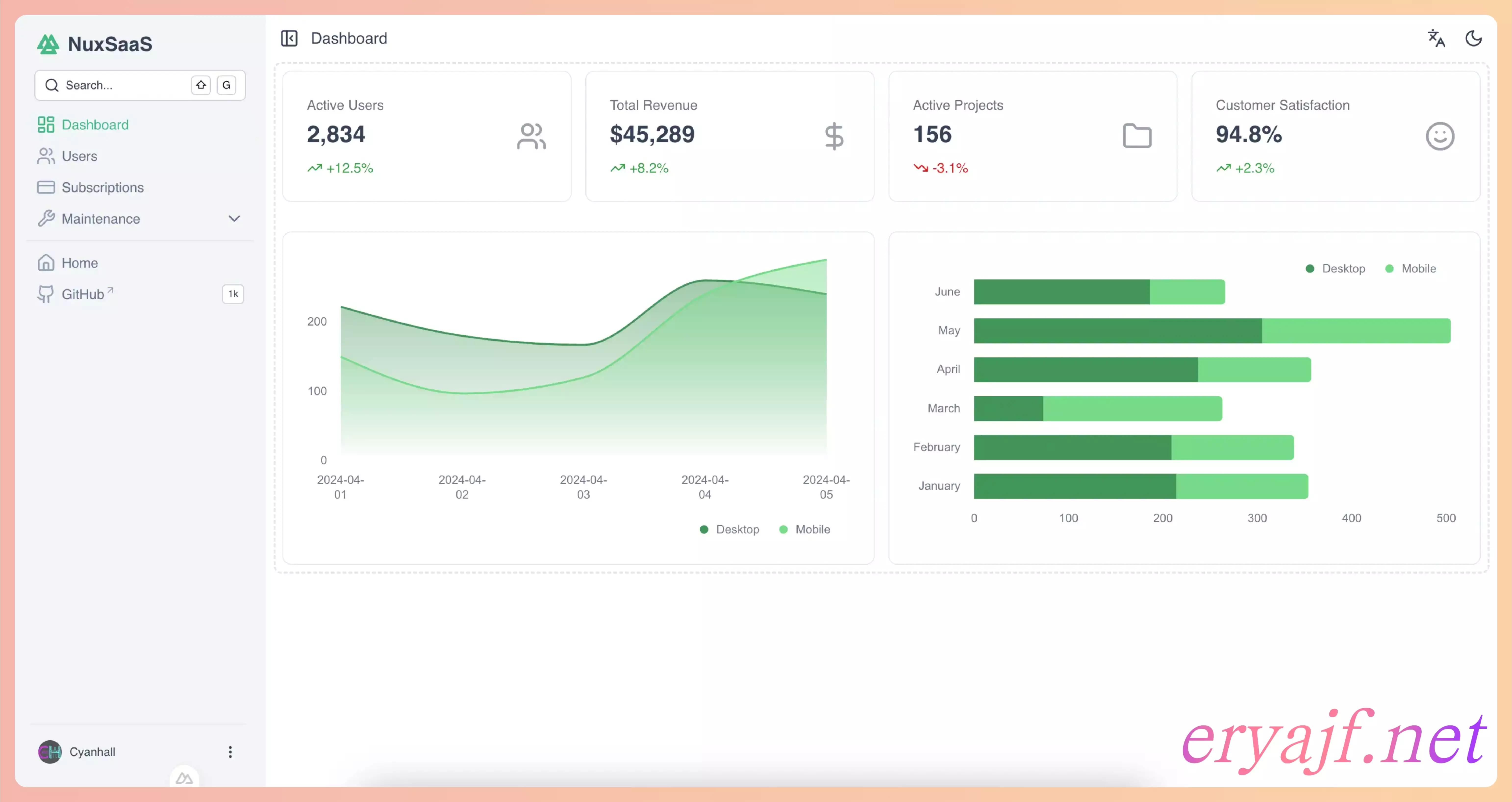Click the Users people icon in sidebar
Screen dimensions: 1512x802
point(46,156)
